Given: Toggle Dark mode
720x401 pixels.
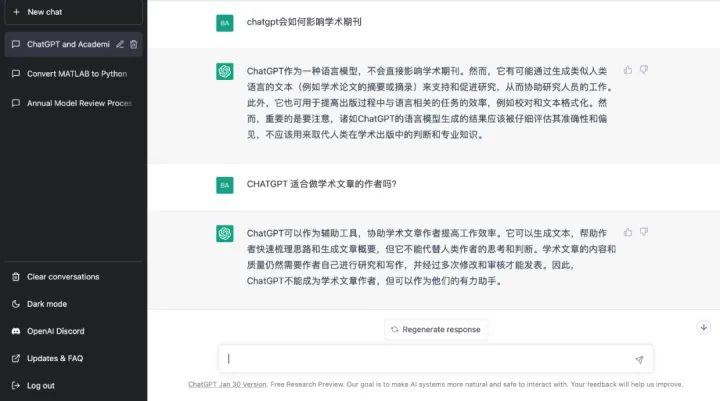Looking at the screenshot, I should 73,304.
